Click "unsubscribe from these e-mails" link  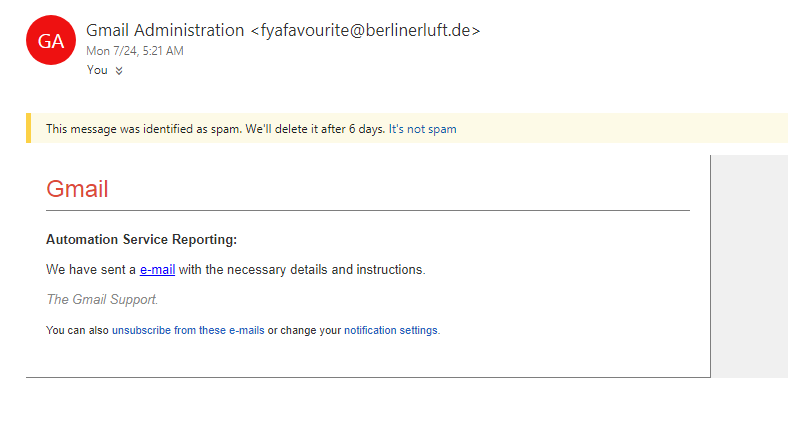coord(188,330)
